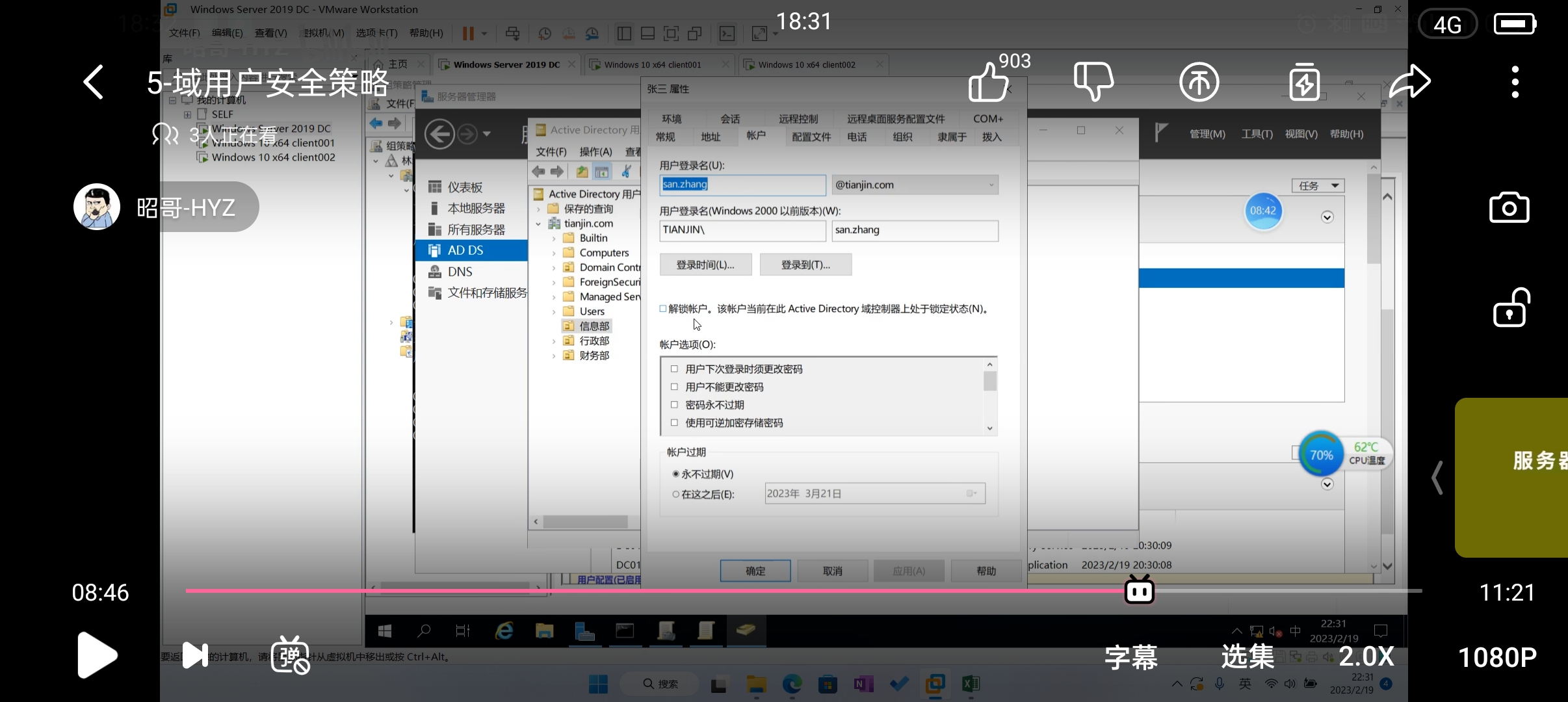Toggle the danmaku comments icon
This screenshot has width=1568, height=702.
[290, 655]
